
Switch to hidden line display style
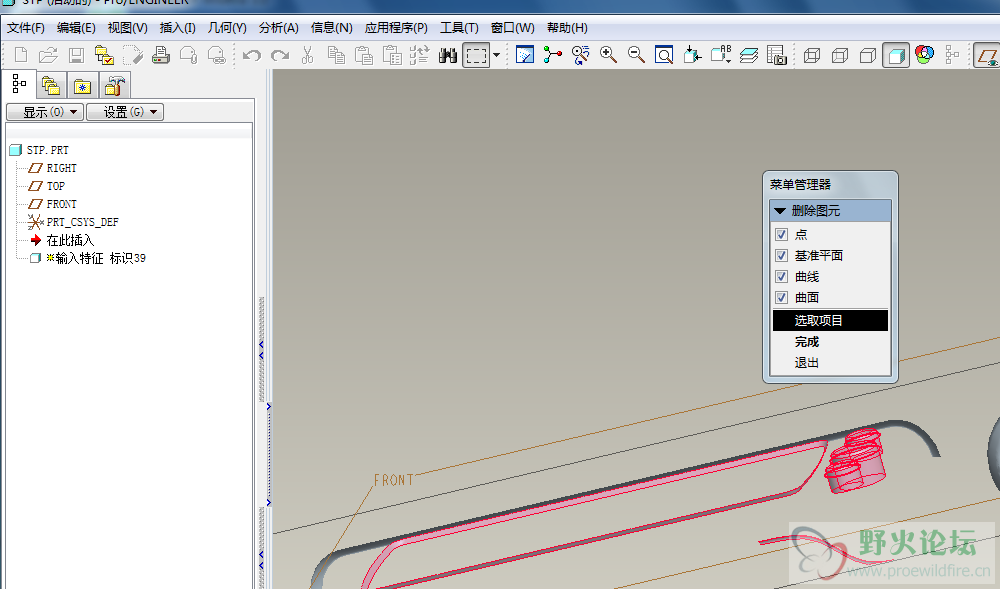tap(840, 55)
